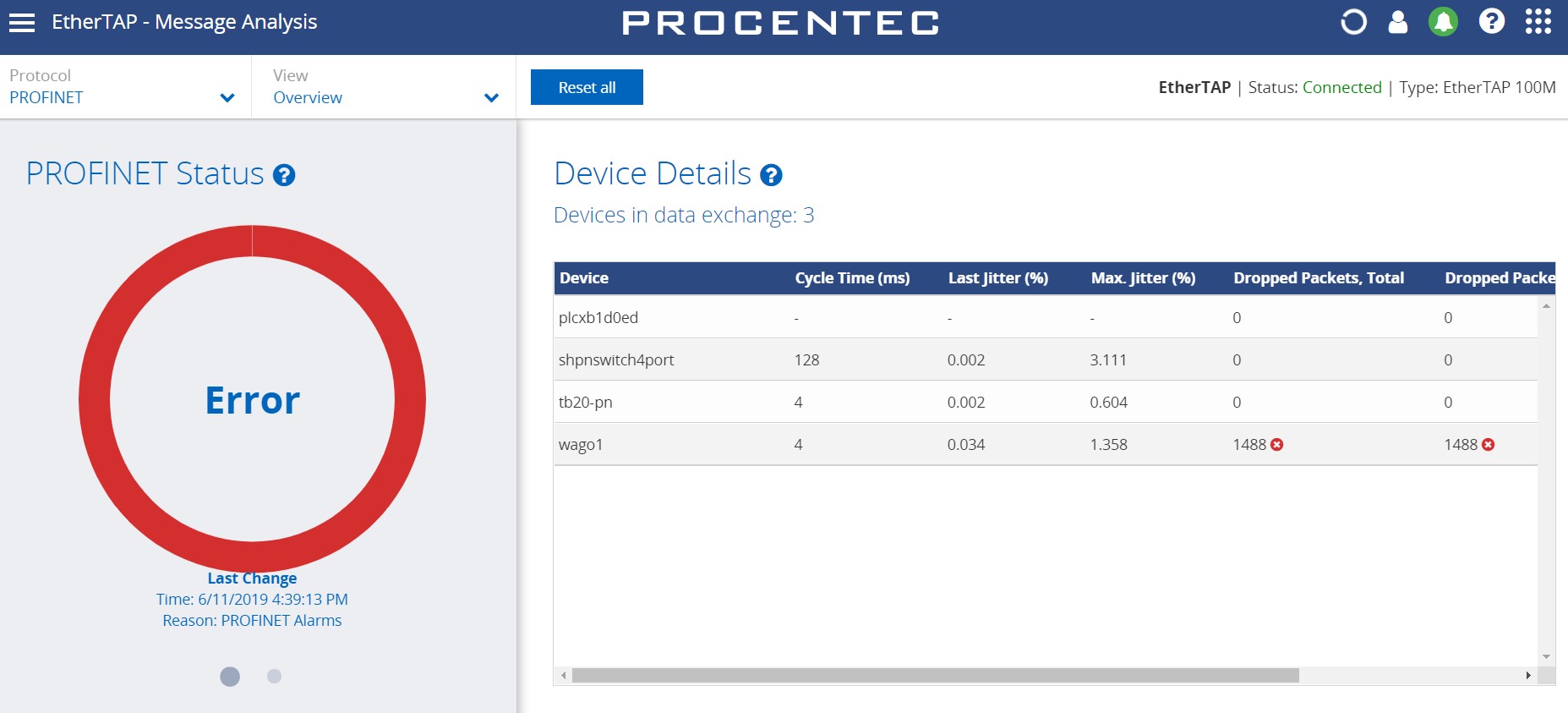Viewport: 1568px width, 713px height.
Task: Click the refresh spinner icon in header
Action: tap(1353, 22)
